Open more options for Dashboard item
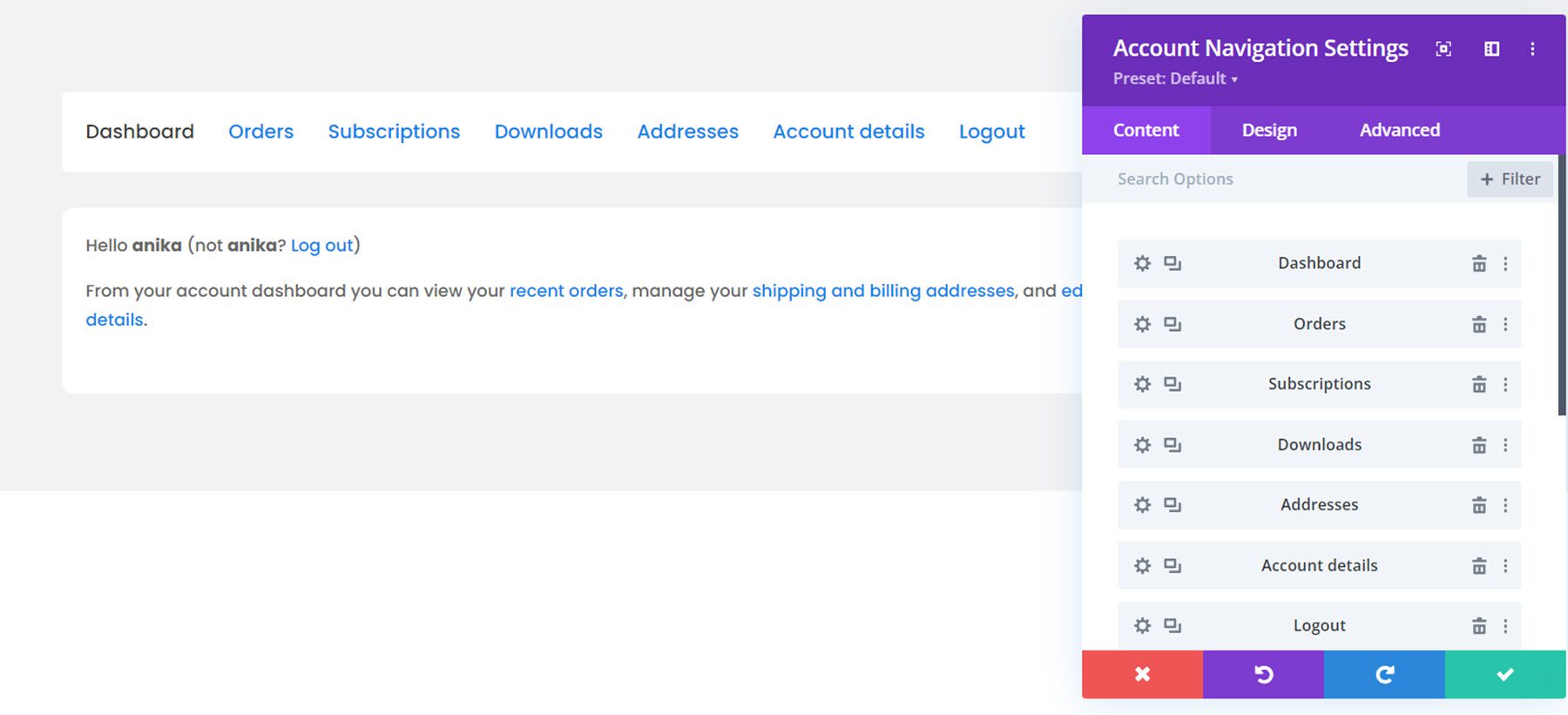Viewport: 1568px width, 715px height. (x=1505, y=264)
